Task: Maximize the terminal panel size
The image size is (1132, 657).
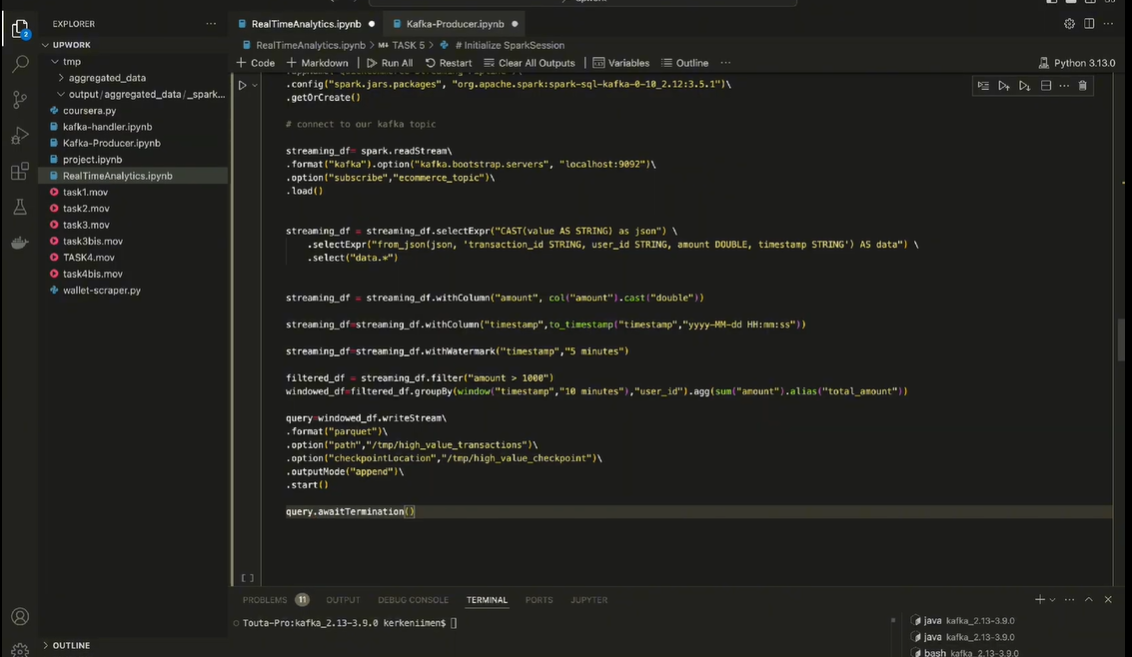Action: 1089,600
